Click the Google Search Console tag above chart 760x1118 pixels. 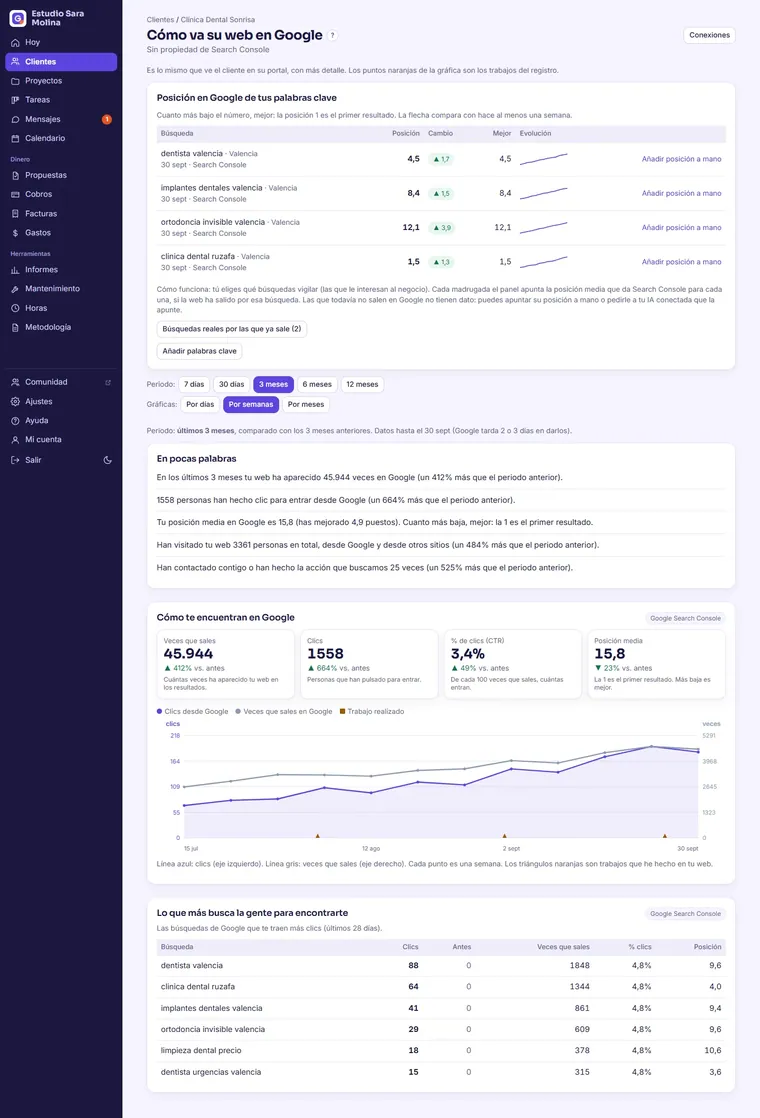coord(685,619)
